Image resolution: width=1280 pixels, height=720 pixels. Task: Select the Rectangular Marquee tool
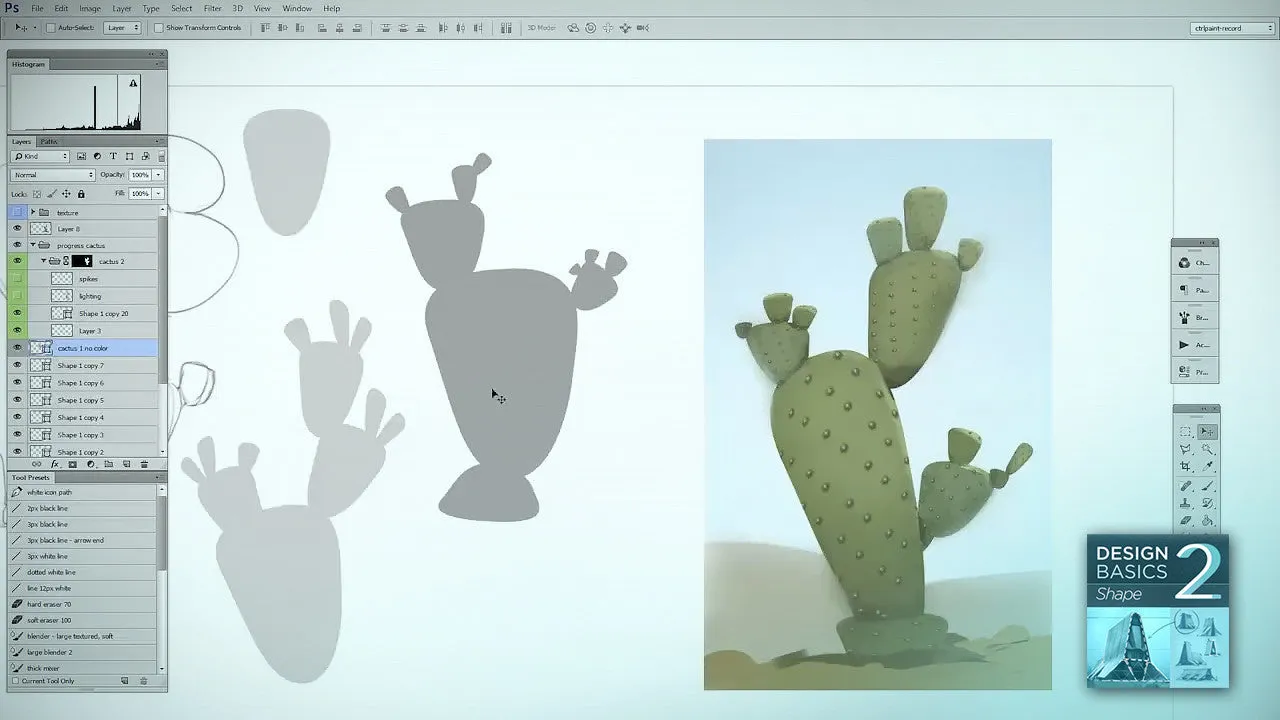[x=1185, y=431]
